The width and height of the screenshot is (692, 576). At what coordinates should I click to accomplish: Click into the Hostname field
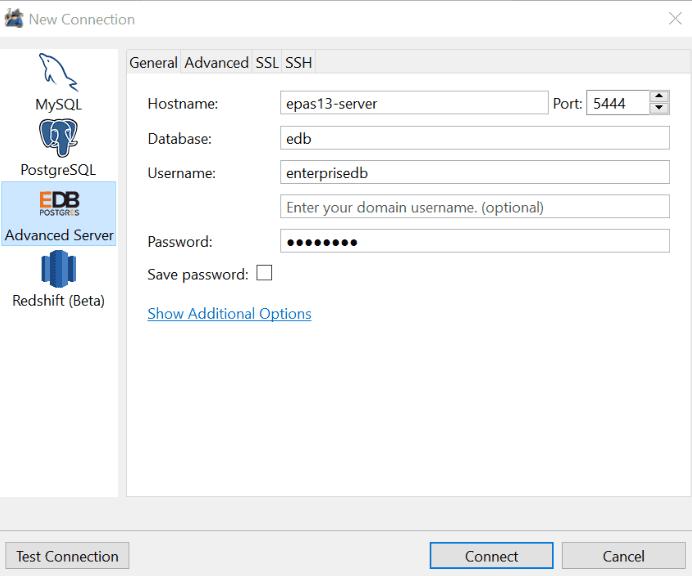pyautogui.click(x=414, y=103)
